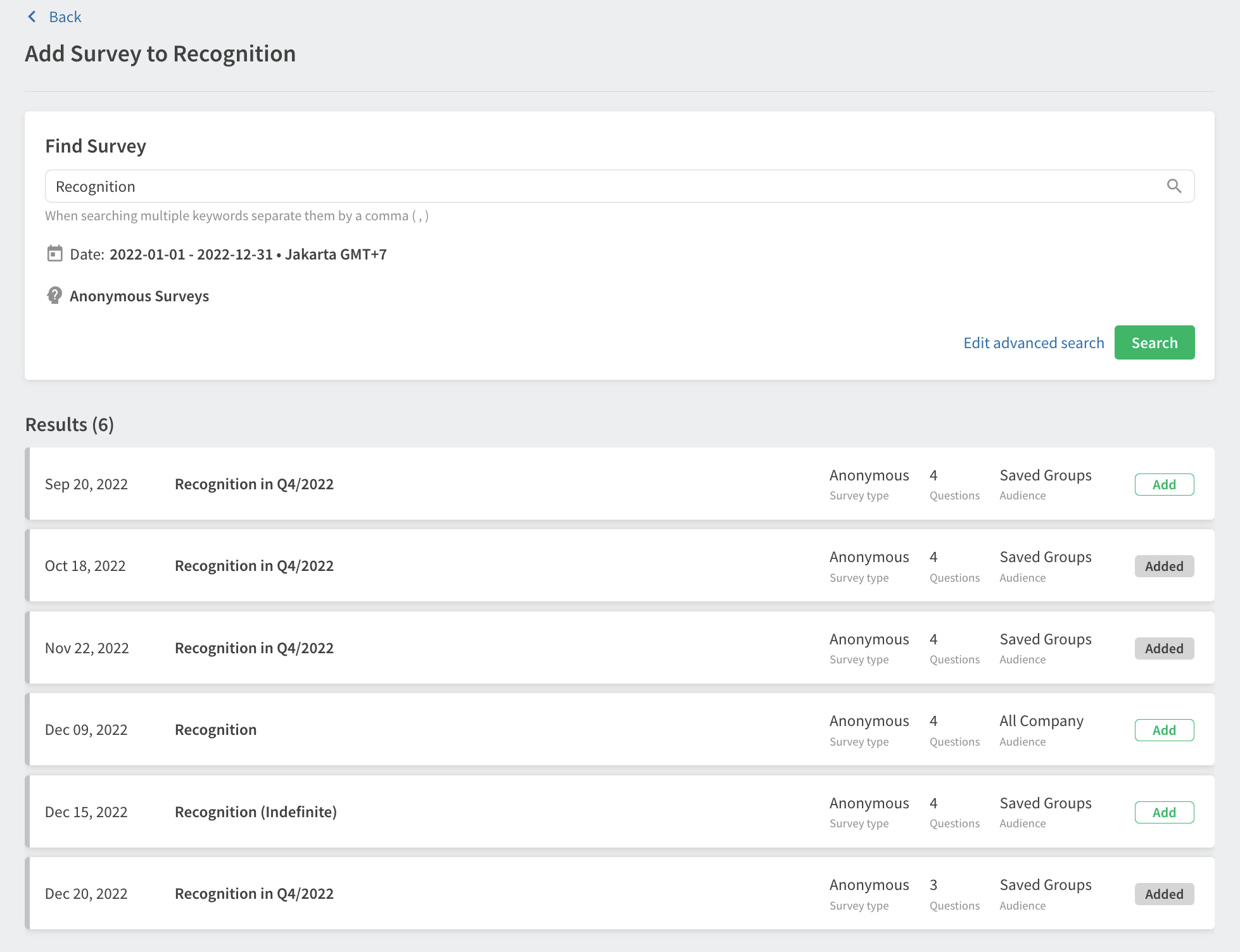
Task: Click the Anonymous Surveys question-mark icon
Action: pyautogui.click(x=54, y=295)
